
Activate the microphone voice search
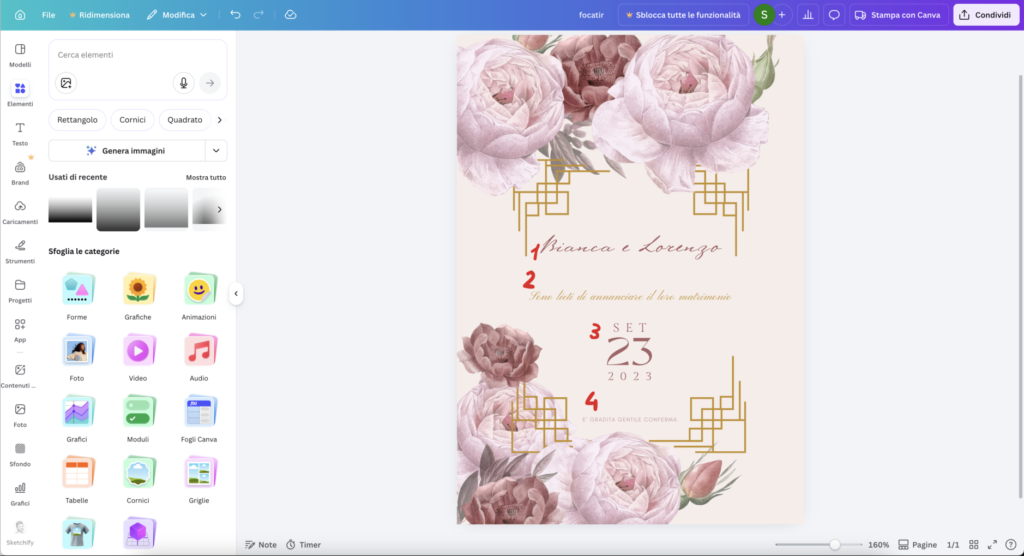184,83
